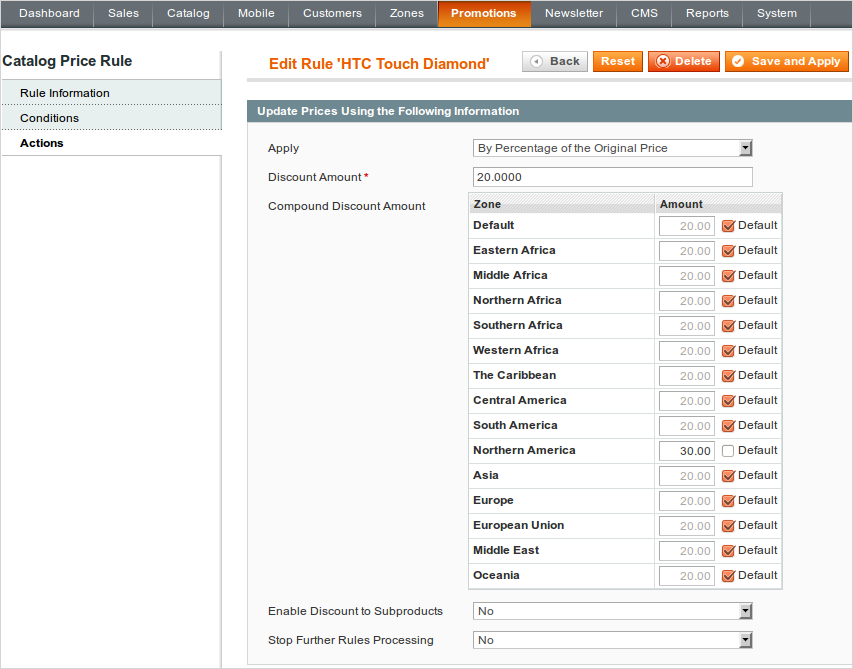Uncheck Default for Northern Africa
The height and width of the screenshot is (669, 853).
coord(728,301)
